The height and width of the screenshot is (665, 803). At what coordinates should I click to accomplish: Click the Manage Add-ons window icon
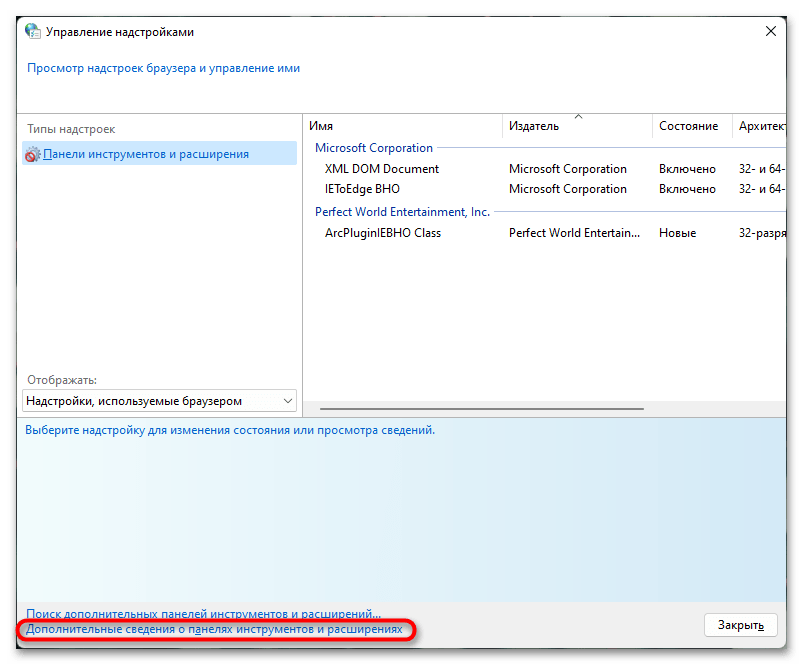(33, 31)
